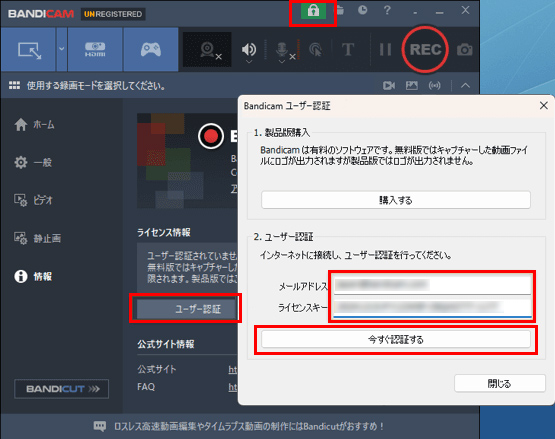The height and width of the screenshot is (439, 555).
Task: Toggle mouse cursor effects icon
Action: pyautogui.click(x=316, y=50)
